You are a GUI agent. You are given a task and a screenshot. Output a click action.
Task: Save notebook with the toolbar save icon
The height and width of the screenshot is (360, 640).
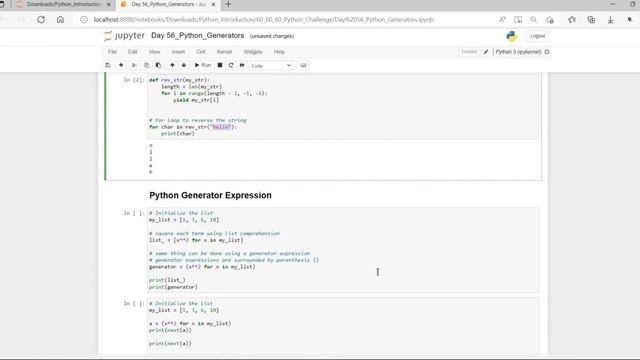tap(108, 65)
